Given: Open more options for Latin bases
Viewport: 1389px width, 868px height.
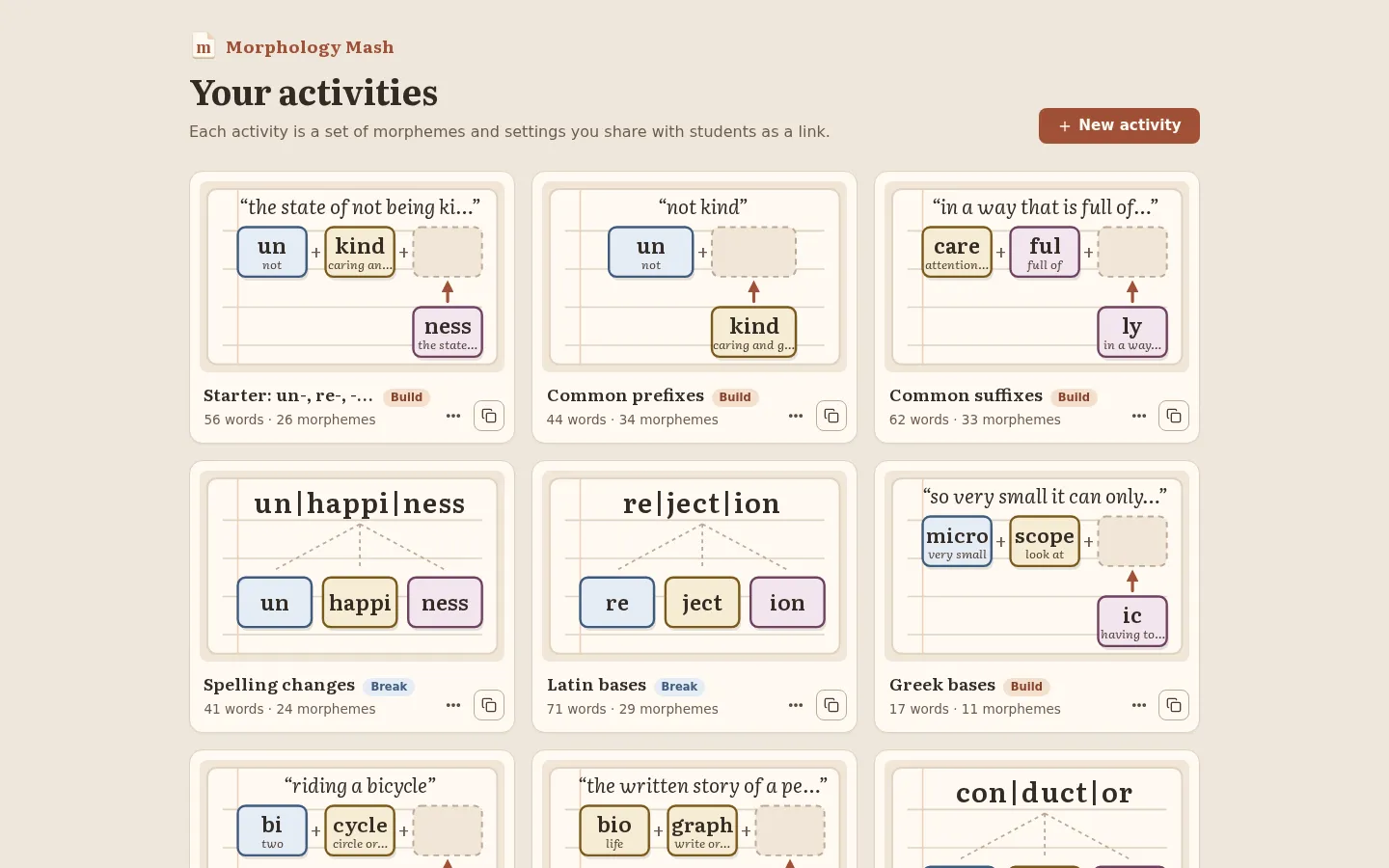Looking at the screenshot, I should coord(796,705).
